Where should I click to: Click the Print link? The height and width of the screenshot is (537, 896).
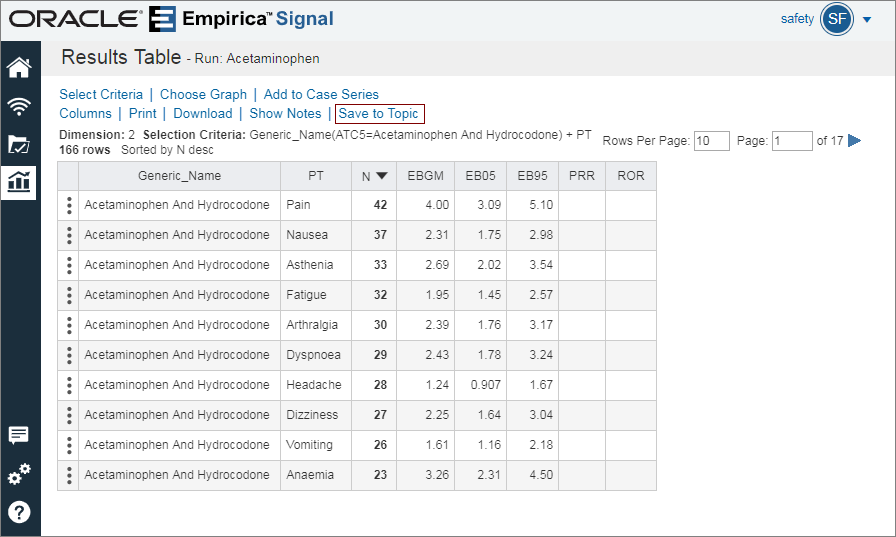coord(143,113)
